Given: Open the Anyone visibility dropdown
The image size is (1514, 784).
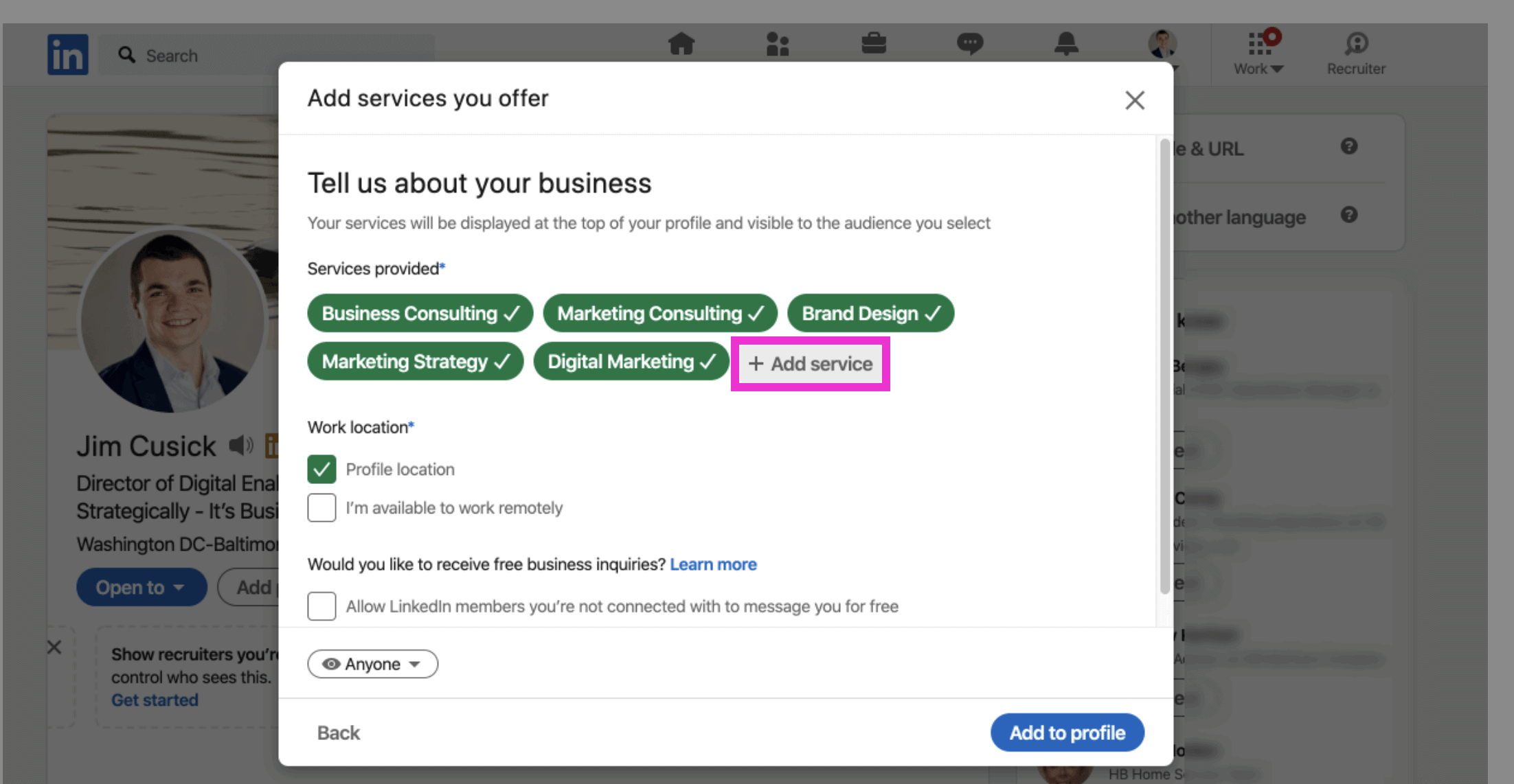Looking at the screenshot, I should 372,664.
